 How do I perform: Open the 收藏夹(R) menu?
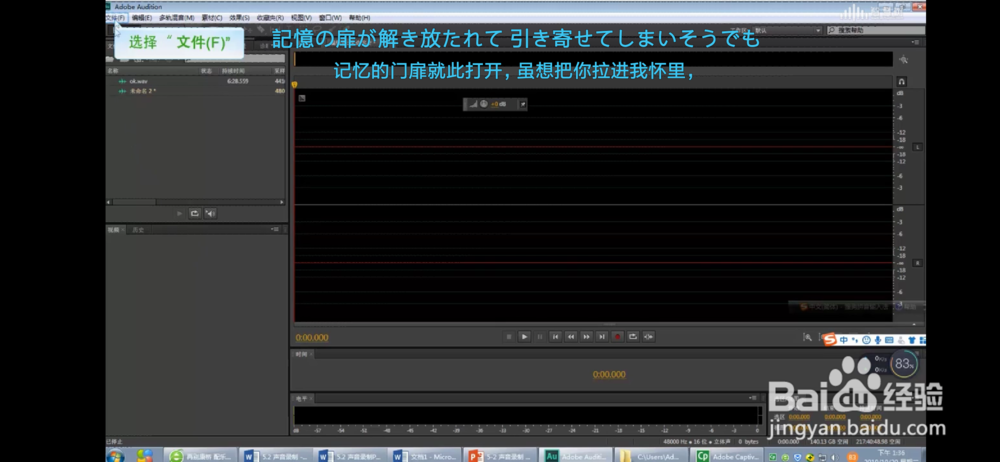270,18
